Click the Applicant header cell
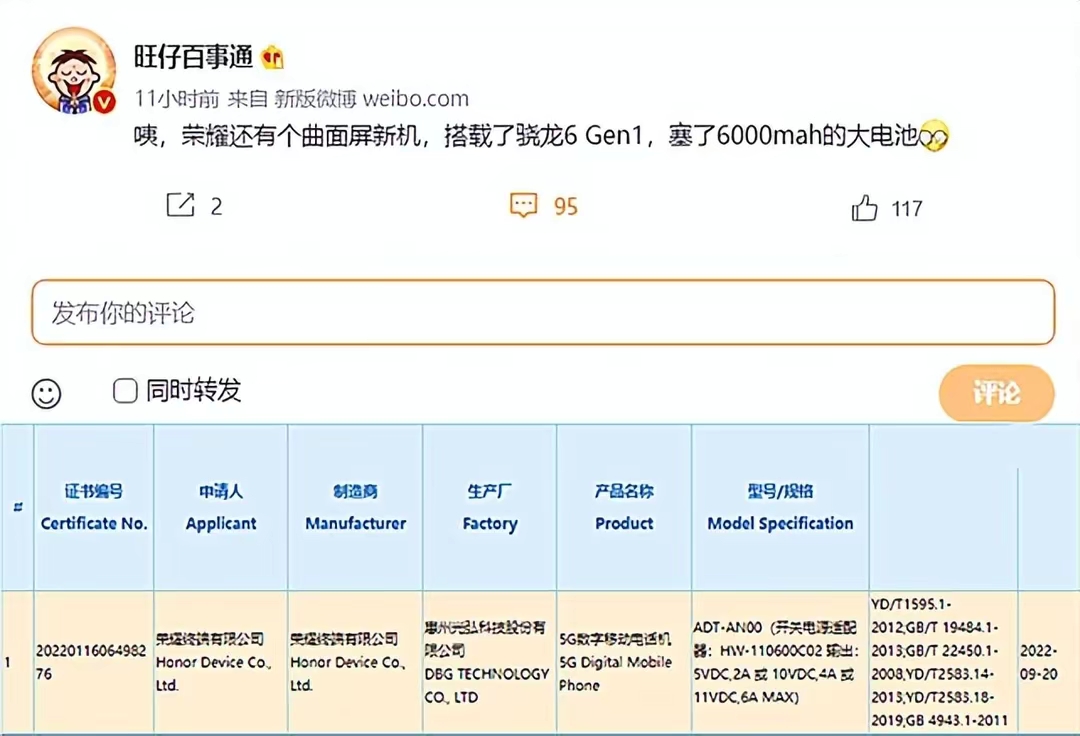The width and height of the screenshot is (1080, 736). pos(219,510)
